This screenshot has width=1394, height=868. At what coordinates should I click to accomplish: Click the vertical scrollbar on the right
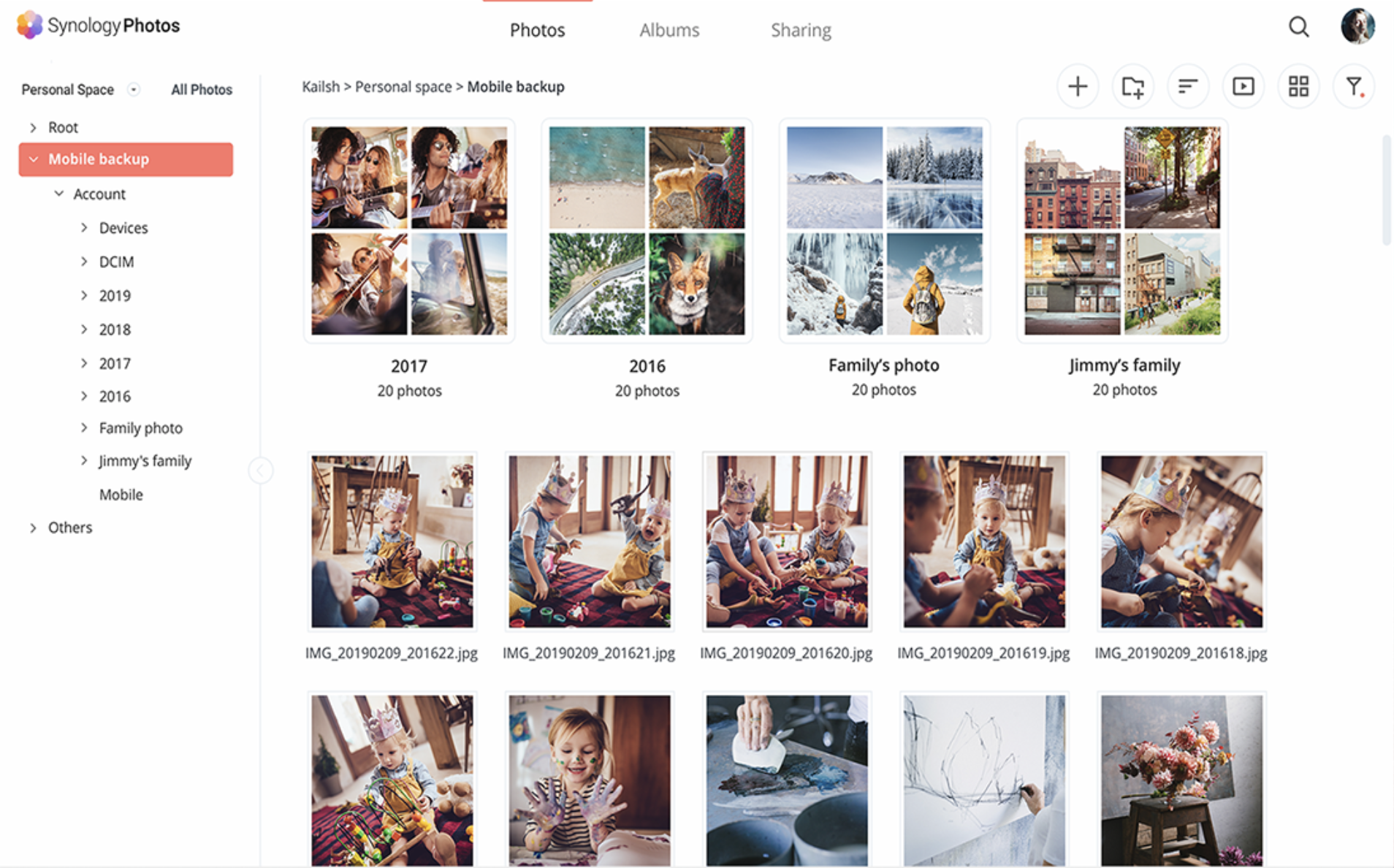tap(1386, 190)
